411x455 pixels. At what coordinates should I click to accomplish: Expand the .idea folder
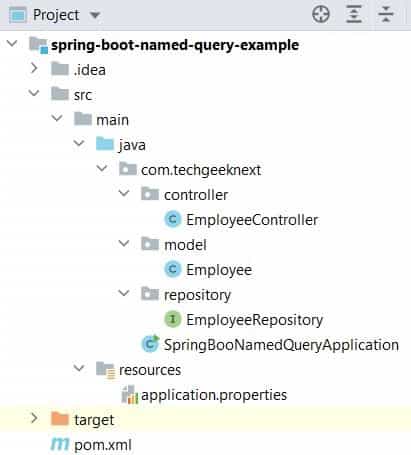point(34,69)
